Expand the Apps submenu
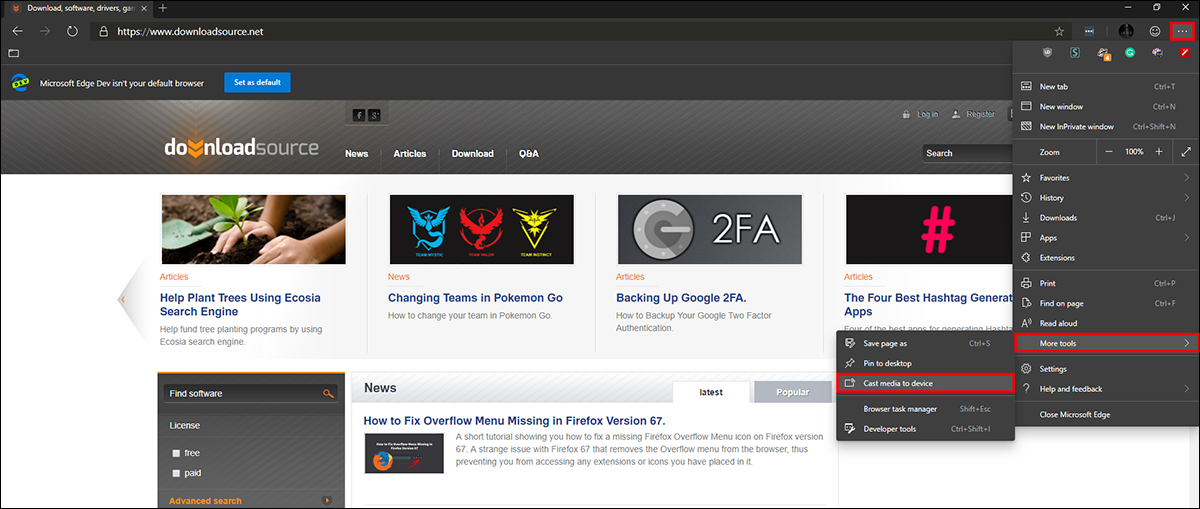 click(x=1106, y=238)
